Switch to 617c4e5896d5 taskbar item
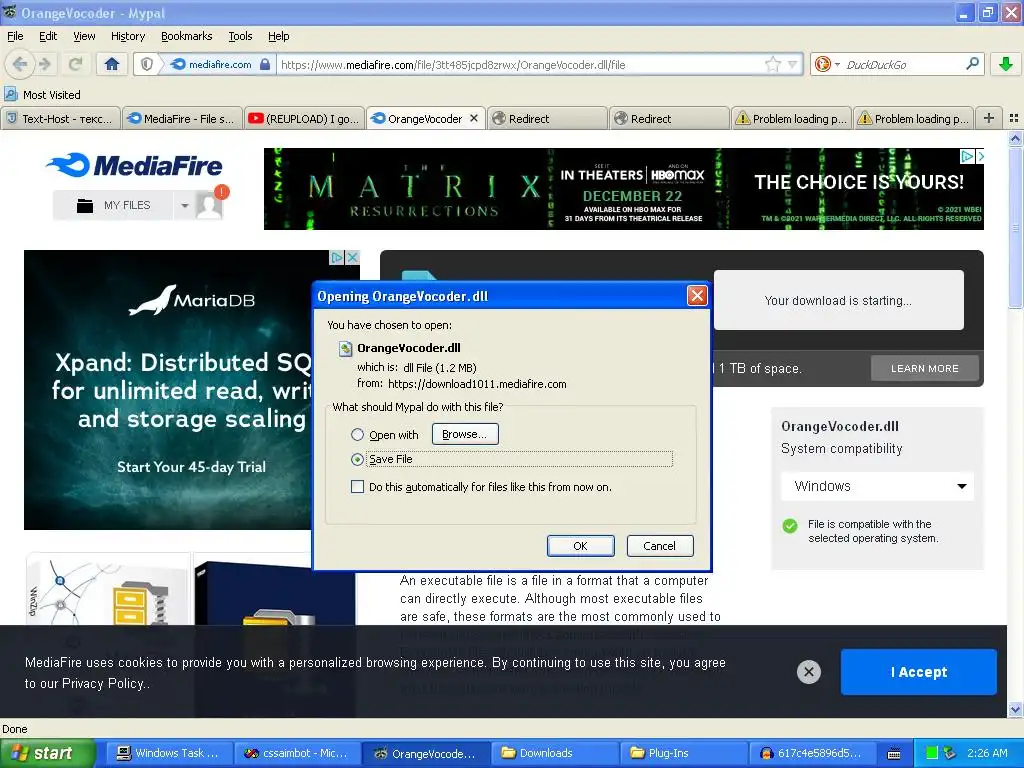Image resolution: width=1024 pixels, height=768 pixels. [812, 753]
